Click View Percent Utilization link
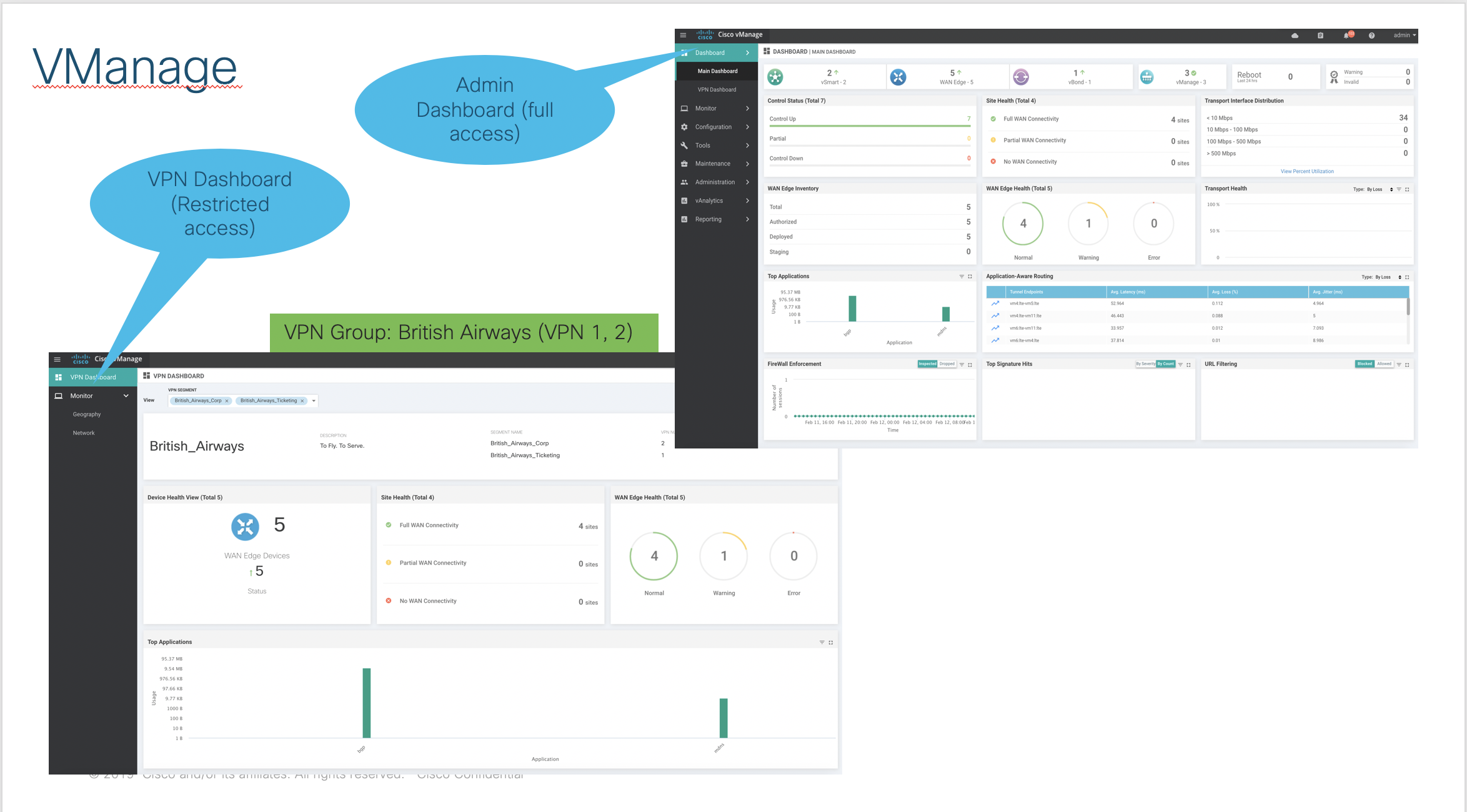 (x=1307, y=171)
